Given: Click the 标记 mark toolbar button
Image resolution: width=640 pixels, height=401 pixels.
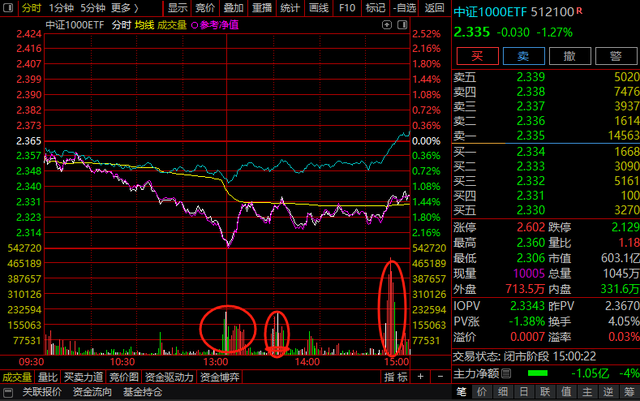Looking at the screenshot, I should [375, 8].
